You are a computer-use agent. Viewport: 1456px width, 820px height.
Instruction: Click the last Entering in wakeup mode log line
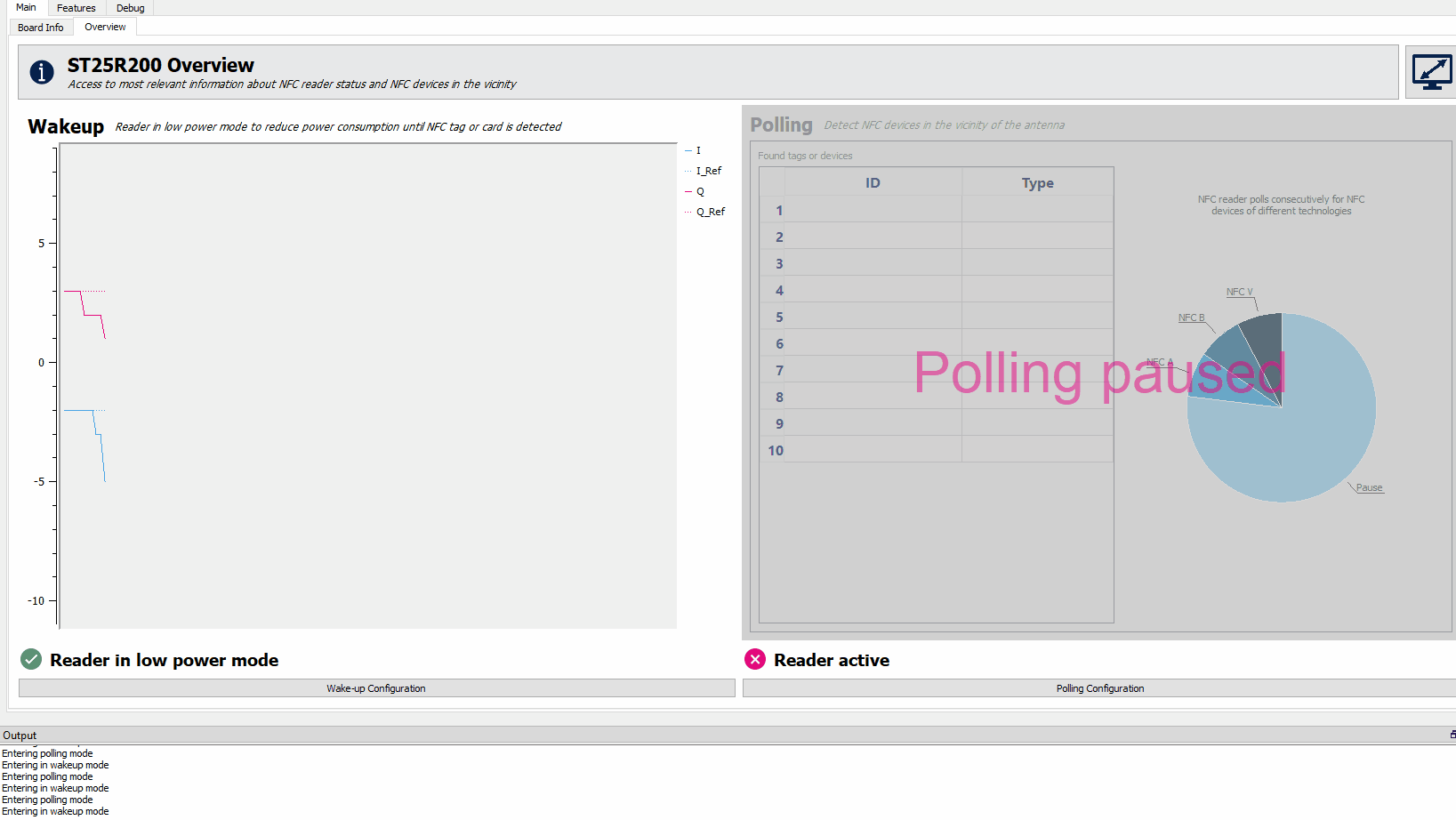pyautogui.click(x=55, y=811)
